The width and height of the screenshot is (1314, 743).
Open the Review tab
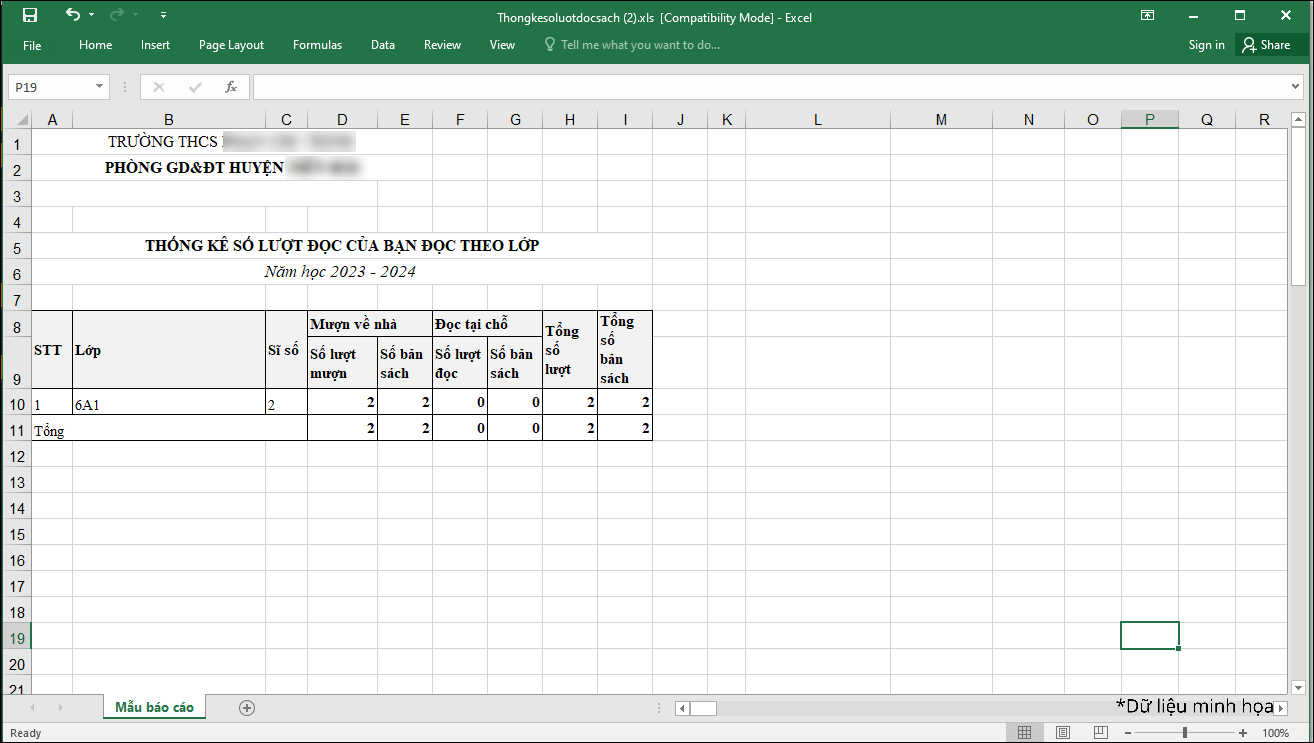442,45
